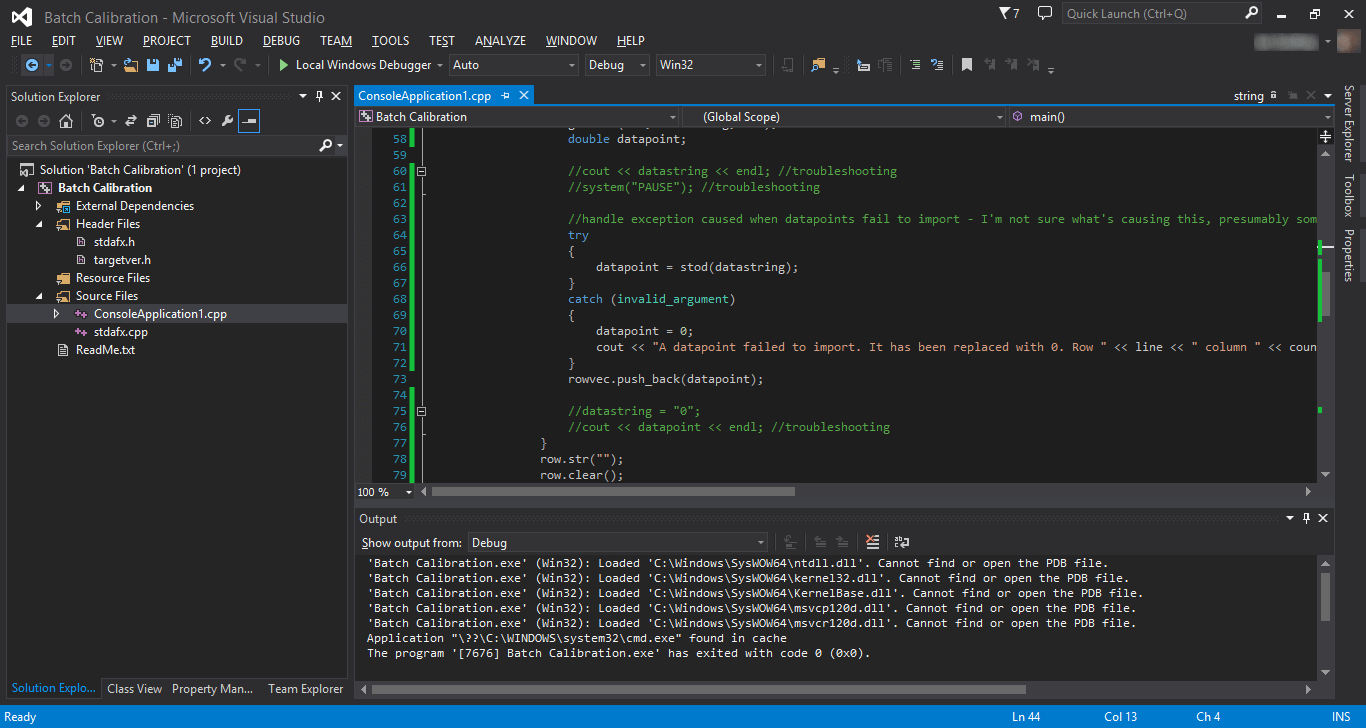Image resolution: width=1366 pixels, height=728 pixels.
Task: Pin the Output window
Action: 1305,518
